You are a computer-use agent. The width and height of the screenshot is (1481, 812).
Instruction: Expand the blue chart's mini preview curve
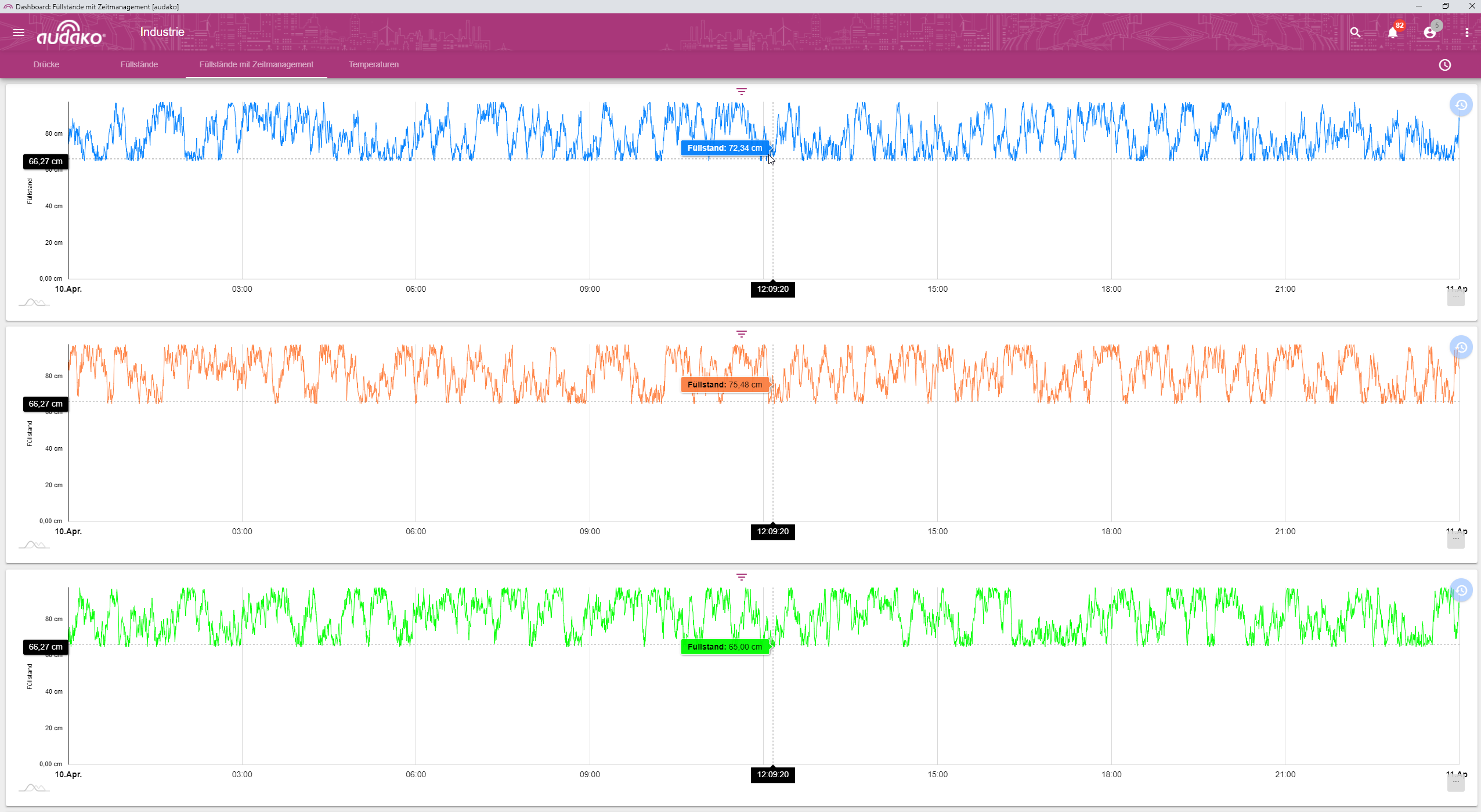click(x=32, y=302)
